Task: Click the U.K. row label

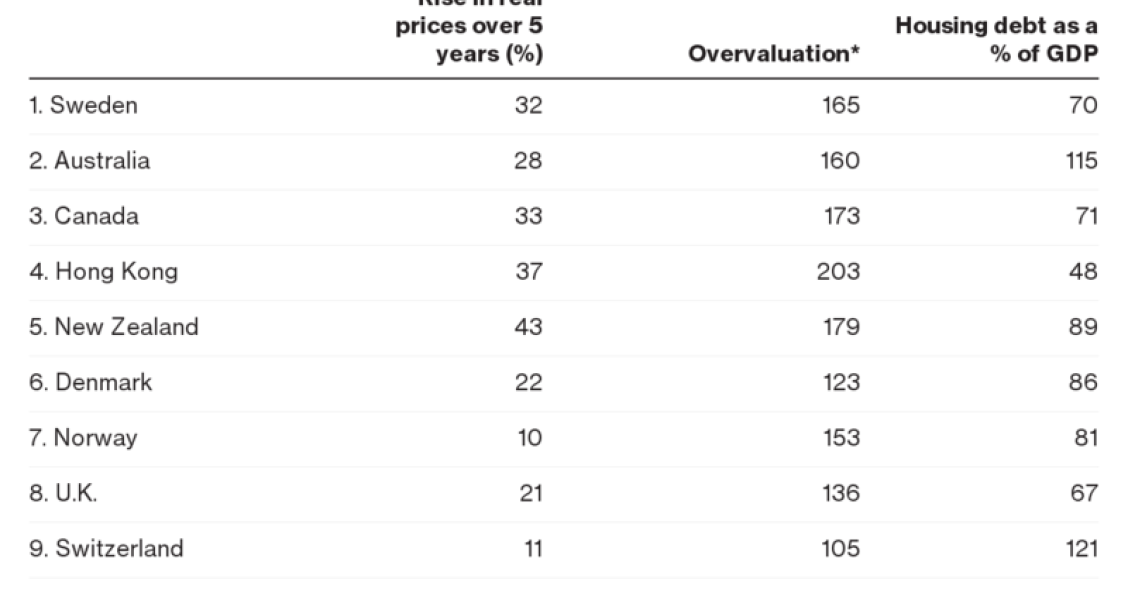Action: 63,493
